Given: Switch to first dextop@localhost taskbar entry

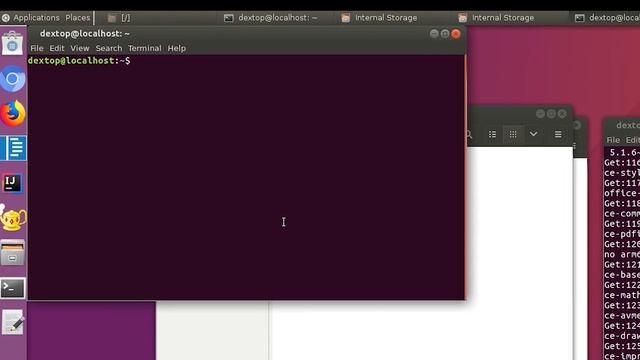Looking at the screenshot, I should [x=271, y=18].
